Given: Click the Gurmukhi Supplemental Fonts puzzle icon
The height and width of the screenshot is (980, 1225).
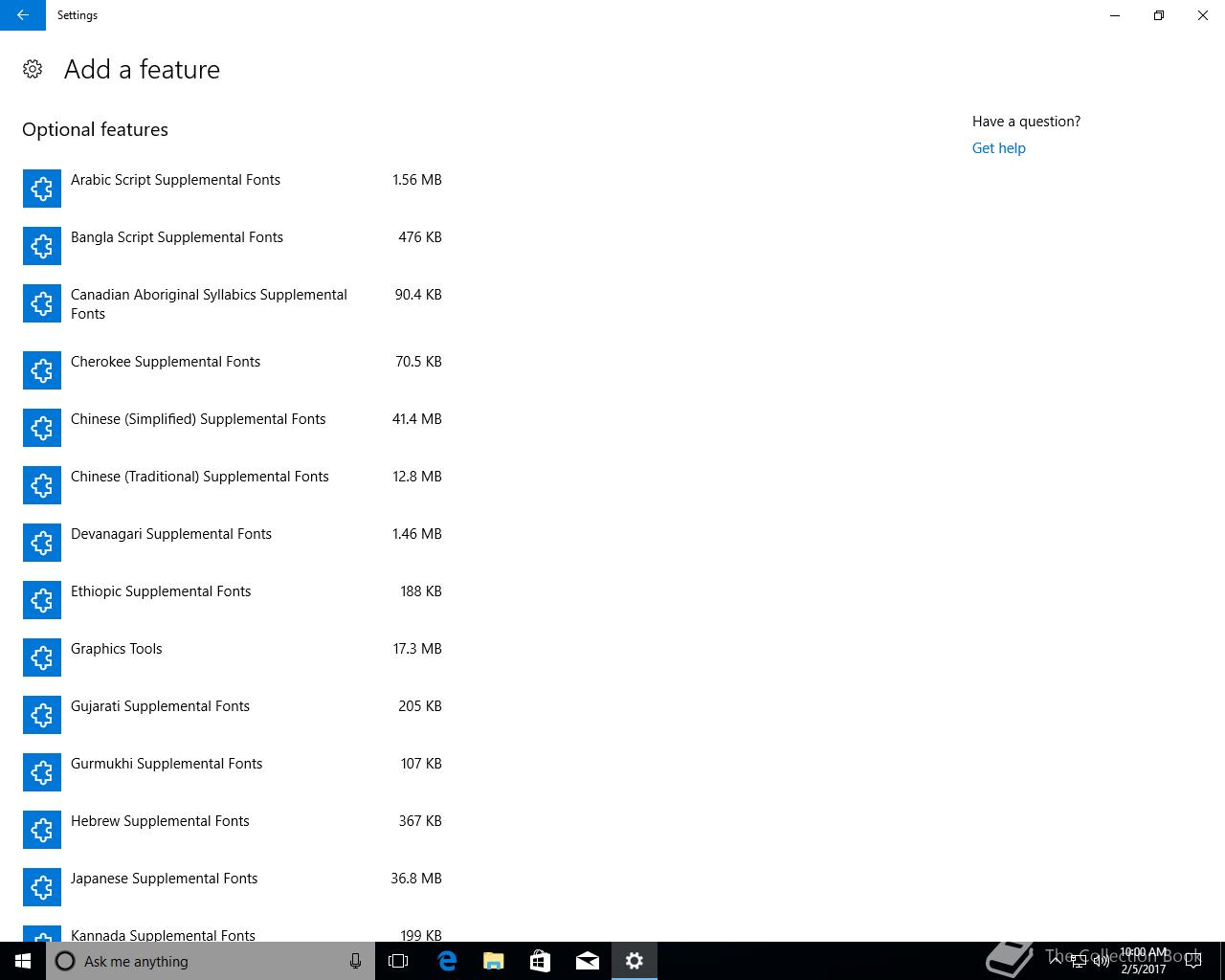Looking at the screenshot, I should click(x=42, y=772).
